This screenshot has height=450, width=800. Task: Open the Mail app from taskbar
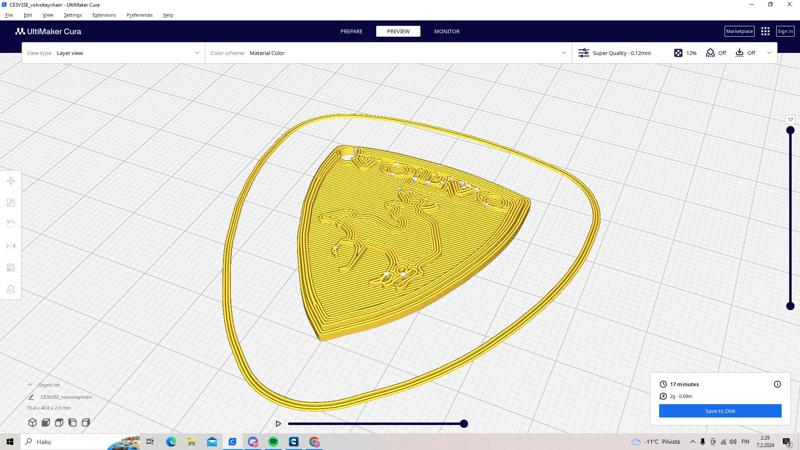212,441
